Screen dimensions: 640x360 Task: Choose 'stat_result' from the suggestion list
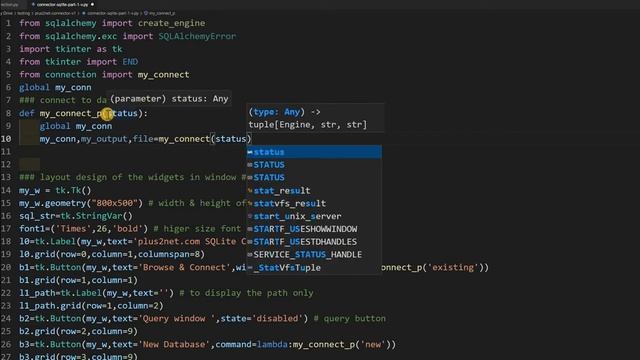[314, 191]
